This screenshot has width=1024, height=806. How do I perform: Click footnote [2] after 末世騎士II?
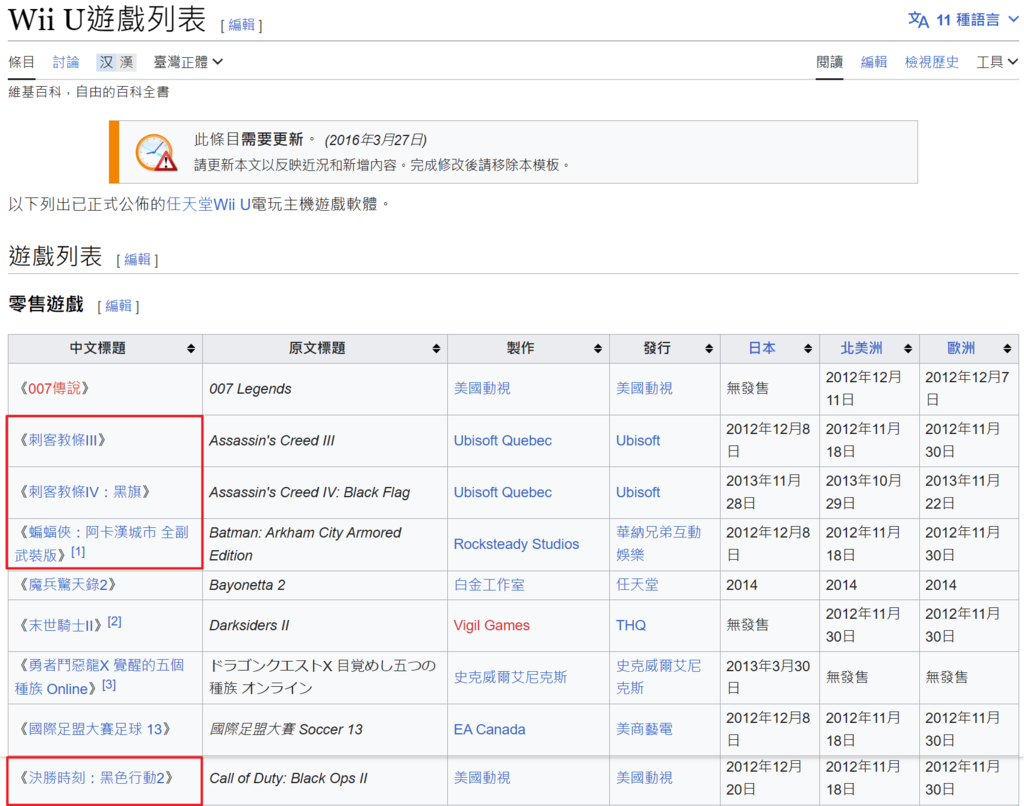114,622
